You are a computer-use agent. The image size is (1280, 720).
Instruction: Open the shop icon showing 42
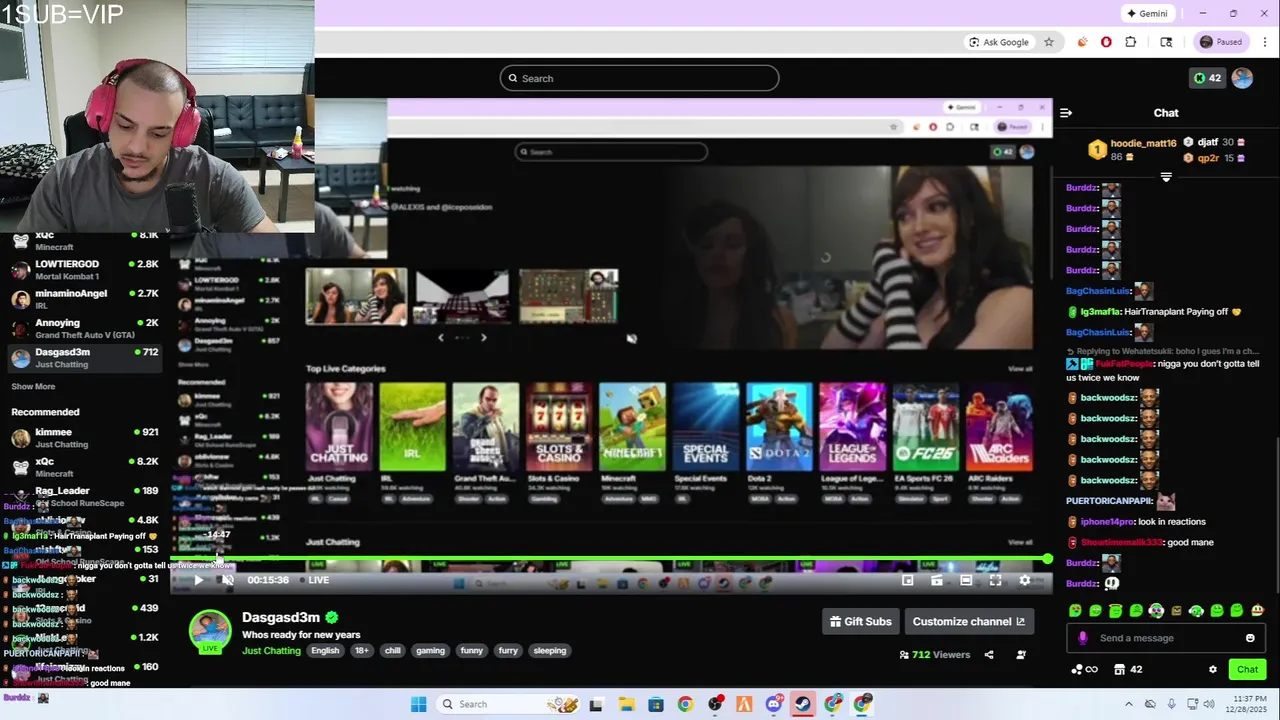[x=1128, y=670]
